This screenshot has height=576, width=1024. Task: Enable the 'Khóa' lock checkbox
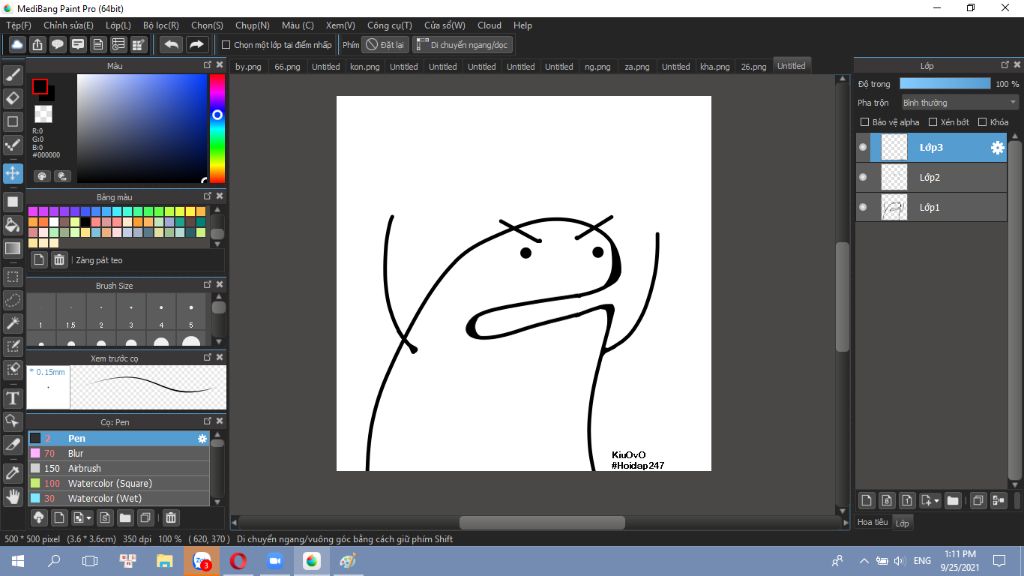click(982, 122)
